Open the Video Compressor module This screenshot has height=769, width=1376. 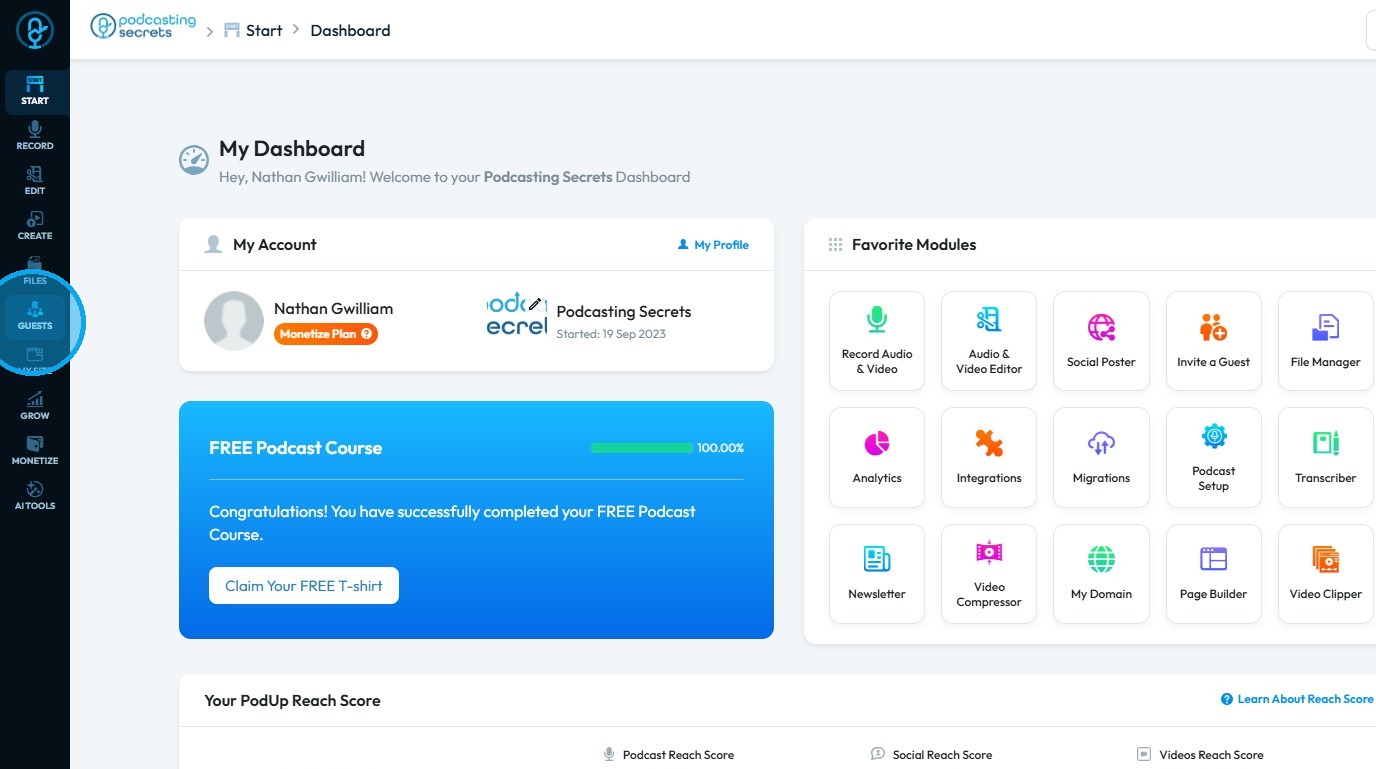pyautogui.click(x=989, y=573)
